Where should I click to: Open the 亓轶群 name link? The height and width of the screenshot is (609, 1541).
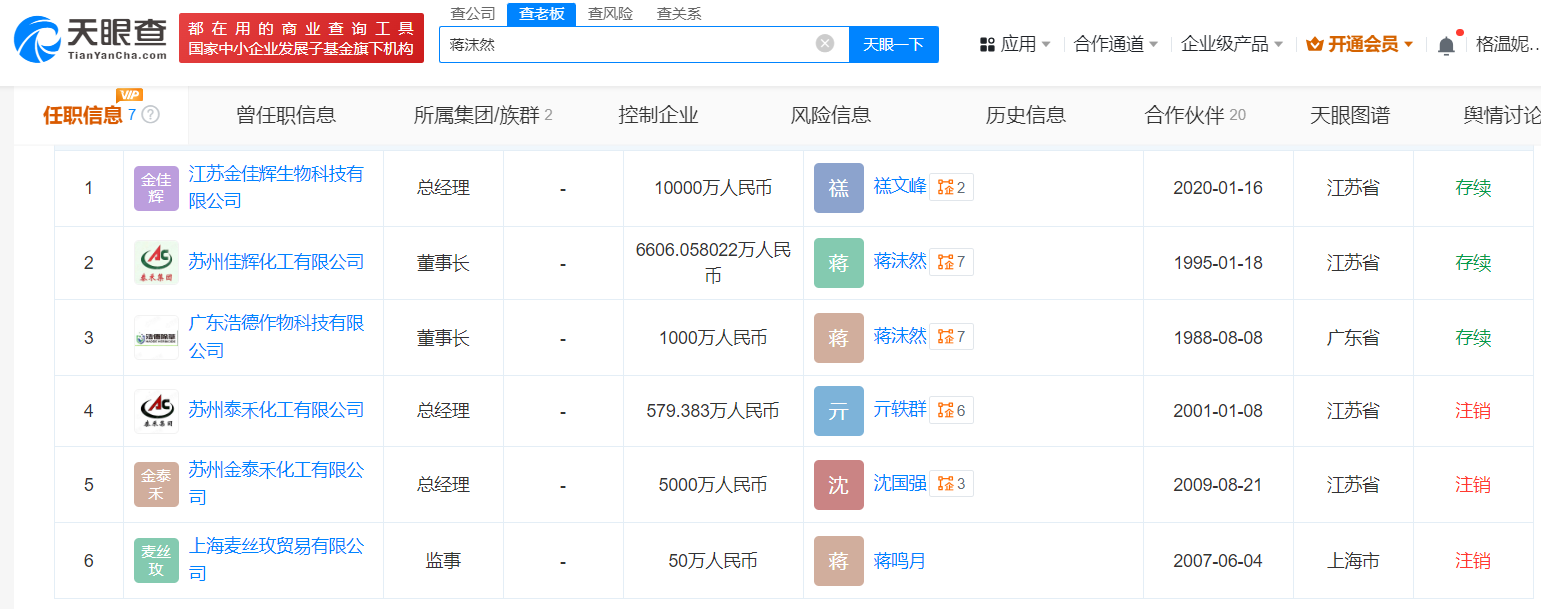pos(900,409)
